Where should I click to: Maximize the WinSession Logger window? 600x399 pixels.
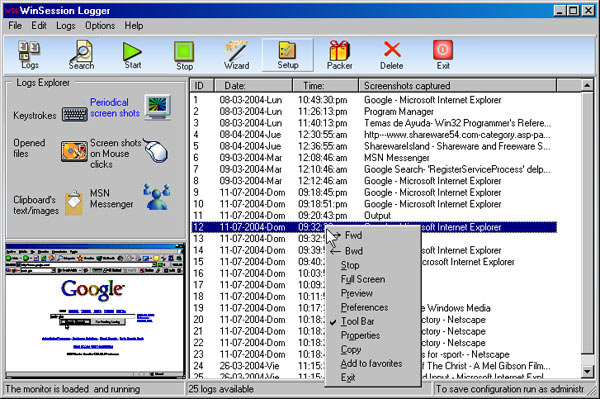[x=573, y=10]
